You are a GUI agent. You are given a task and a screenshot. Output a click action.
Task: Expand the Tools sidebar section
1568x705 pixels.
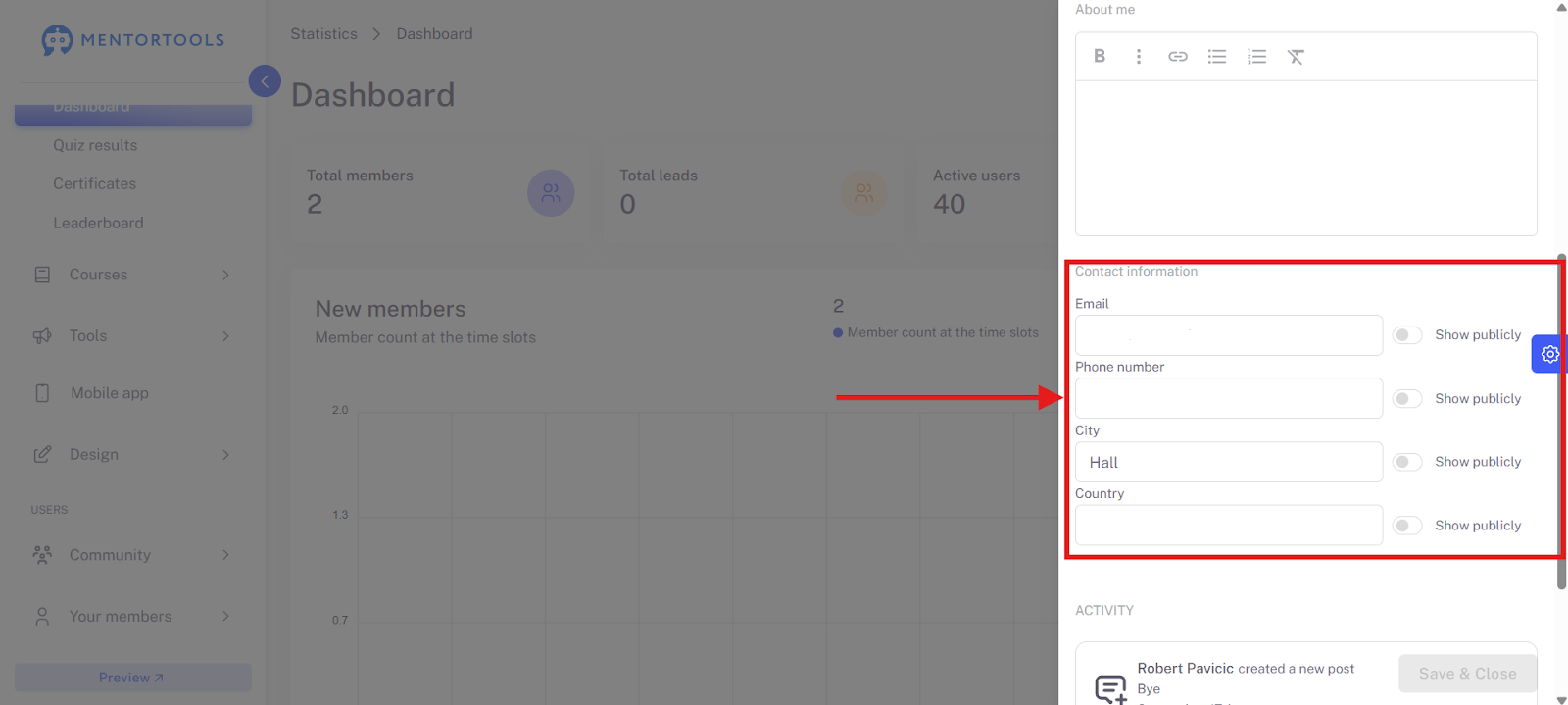133,336
